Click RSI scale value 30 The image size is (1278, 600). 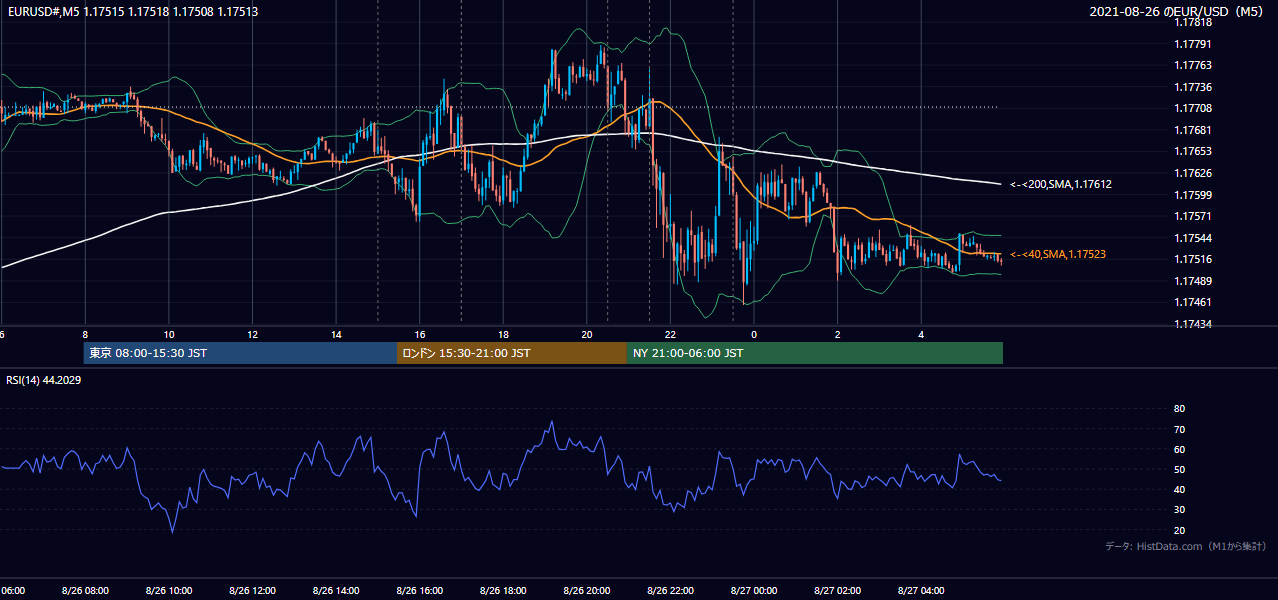pos(1180,510)
